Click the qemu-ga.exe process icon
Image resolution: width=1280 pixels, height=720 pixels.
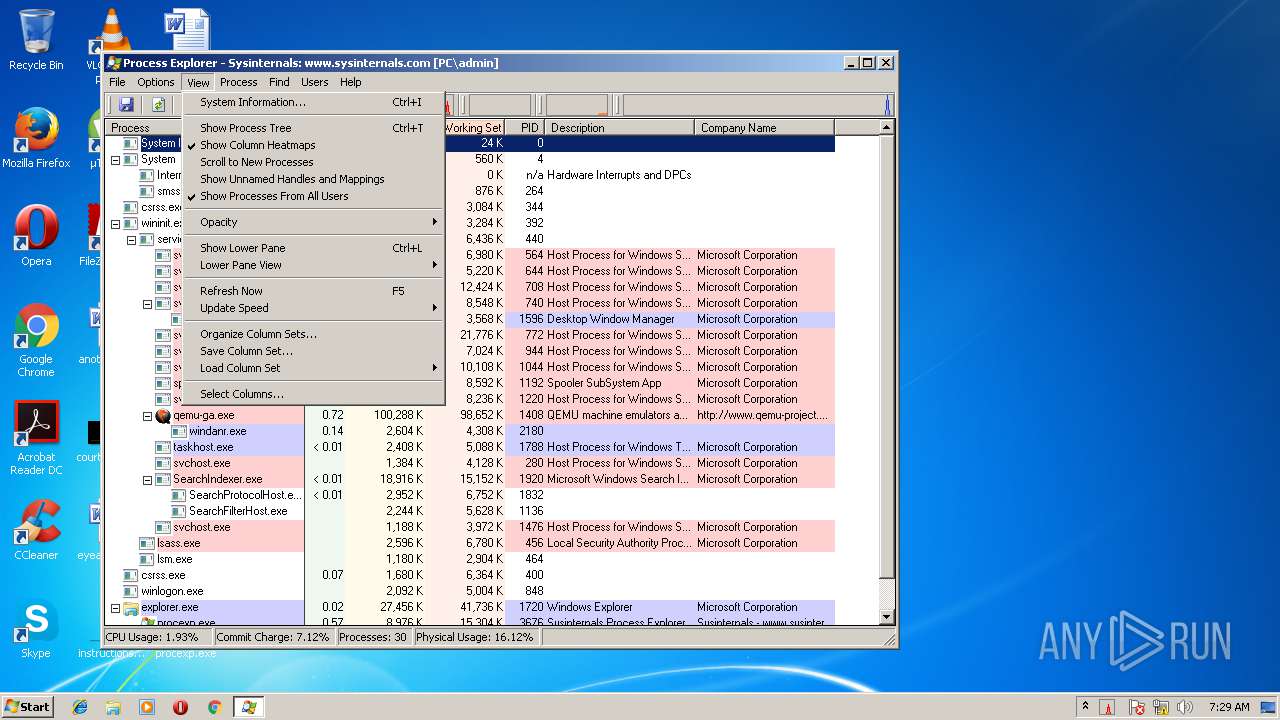(163, 415)
